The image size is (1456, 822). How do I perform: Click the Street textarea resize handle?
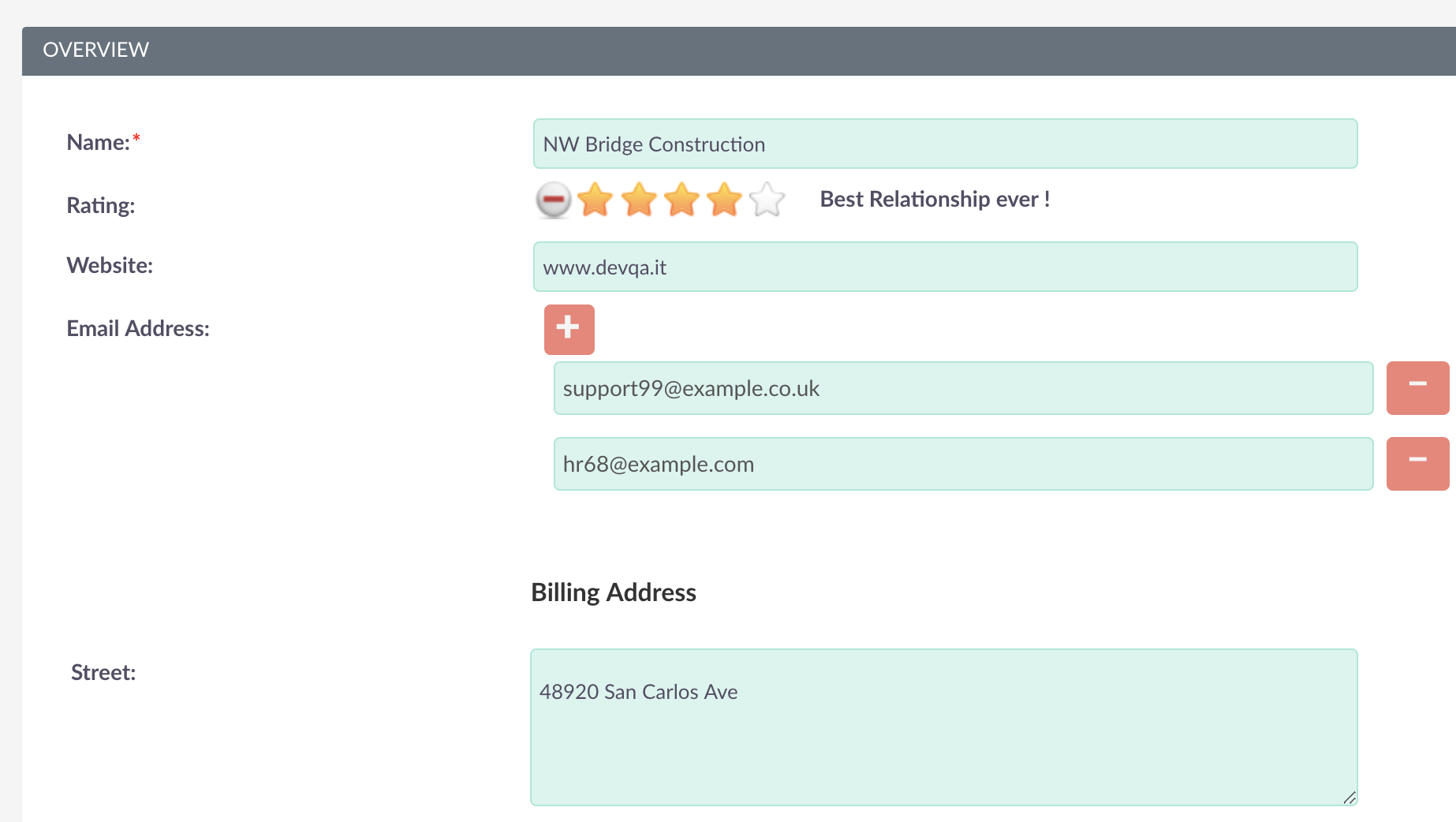[x=1350, y=798]
